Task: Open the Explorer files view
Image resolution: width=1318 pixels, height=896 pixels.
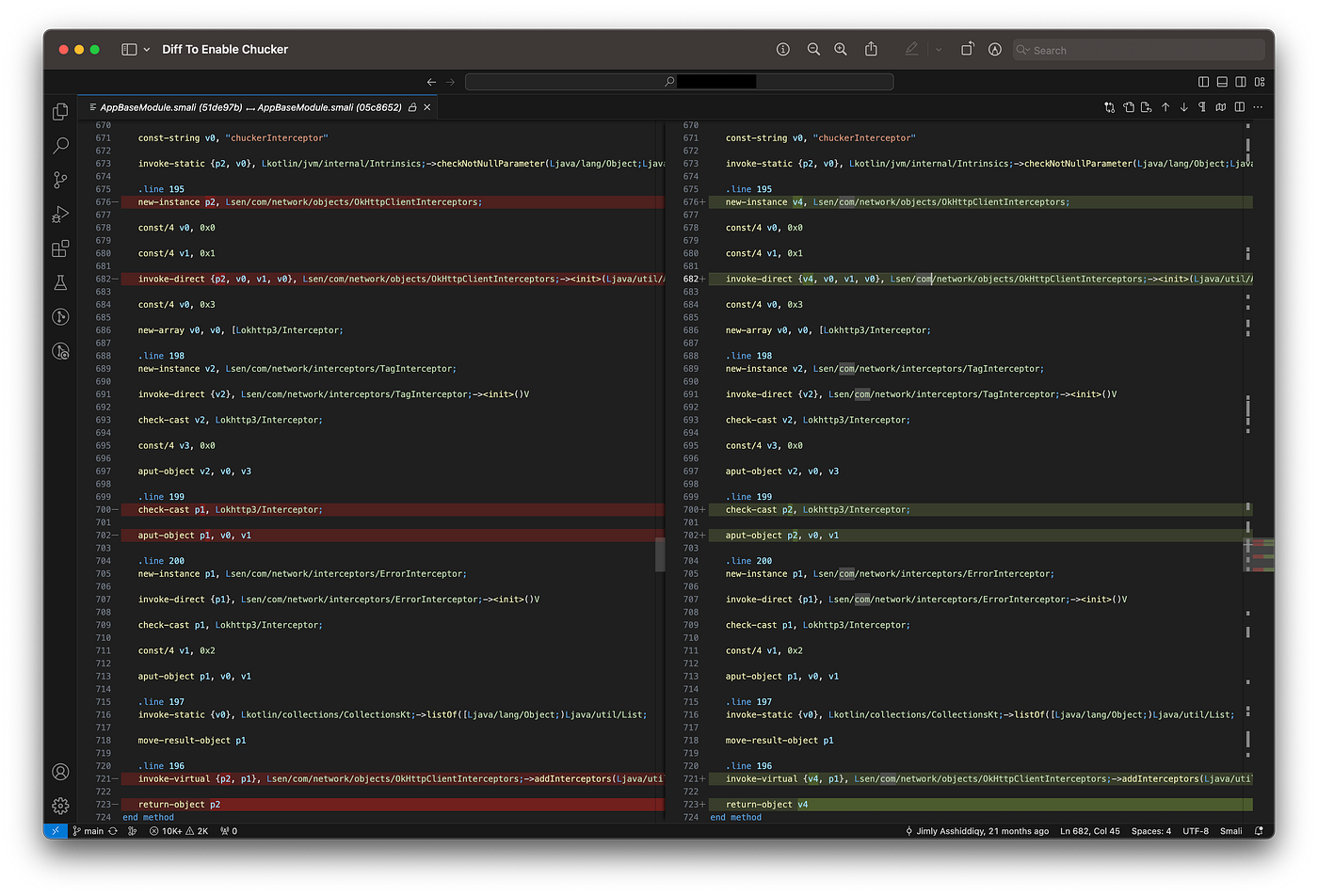Action: (x=60, y=112)
